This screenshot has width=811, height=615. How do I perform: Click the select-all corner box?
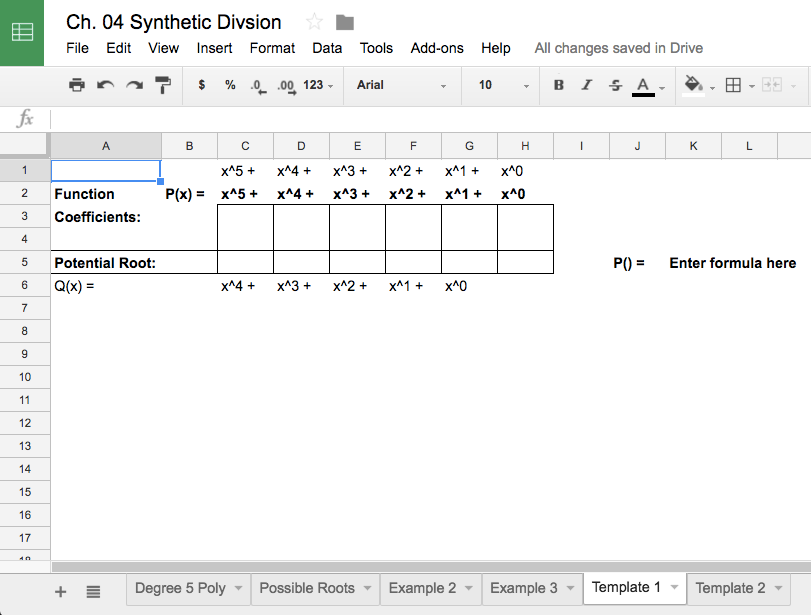[x=24, y=145]
